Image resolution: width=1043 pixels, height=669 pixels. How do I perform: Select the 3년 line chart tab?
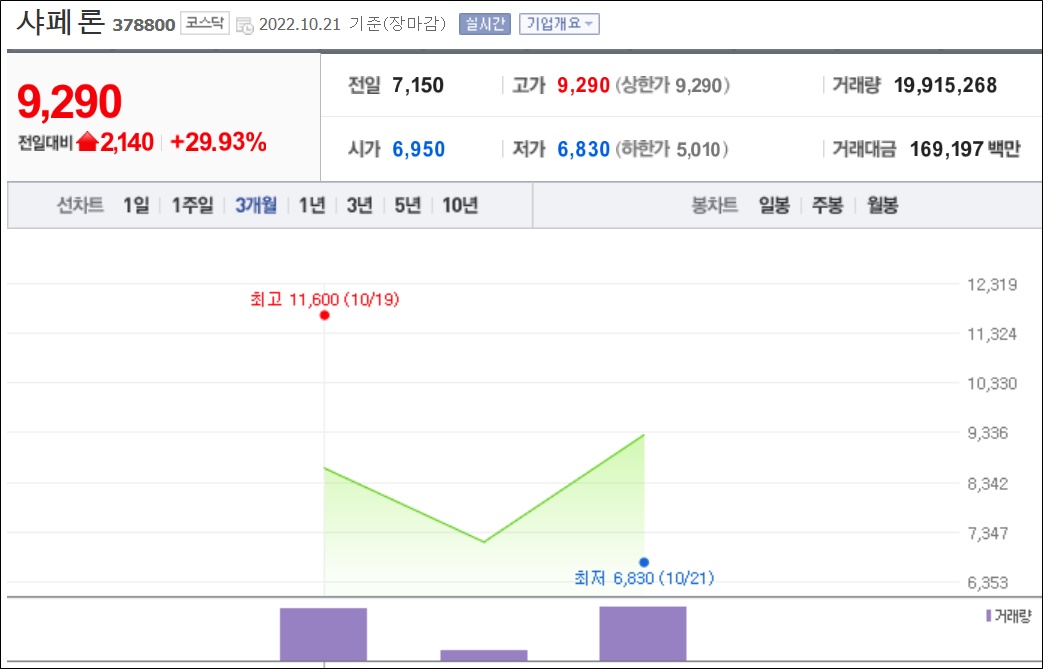pyautogui.click(x=359, y=205)
